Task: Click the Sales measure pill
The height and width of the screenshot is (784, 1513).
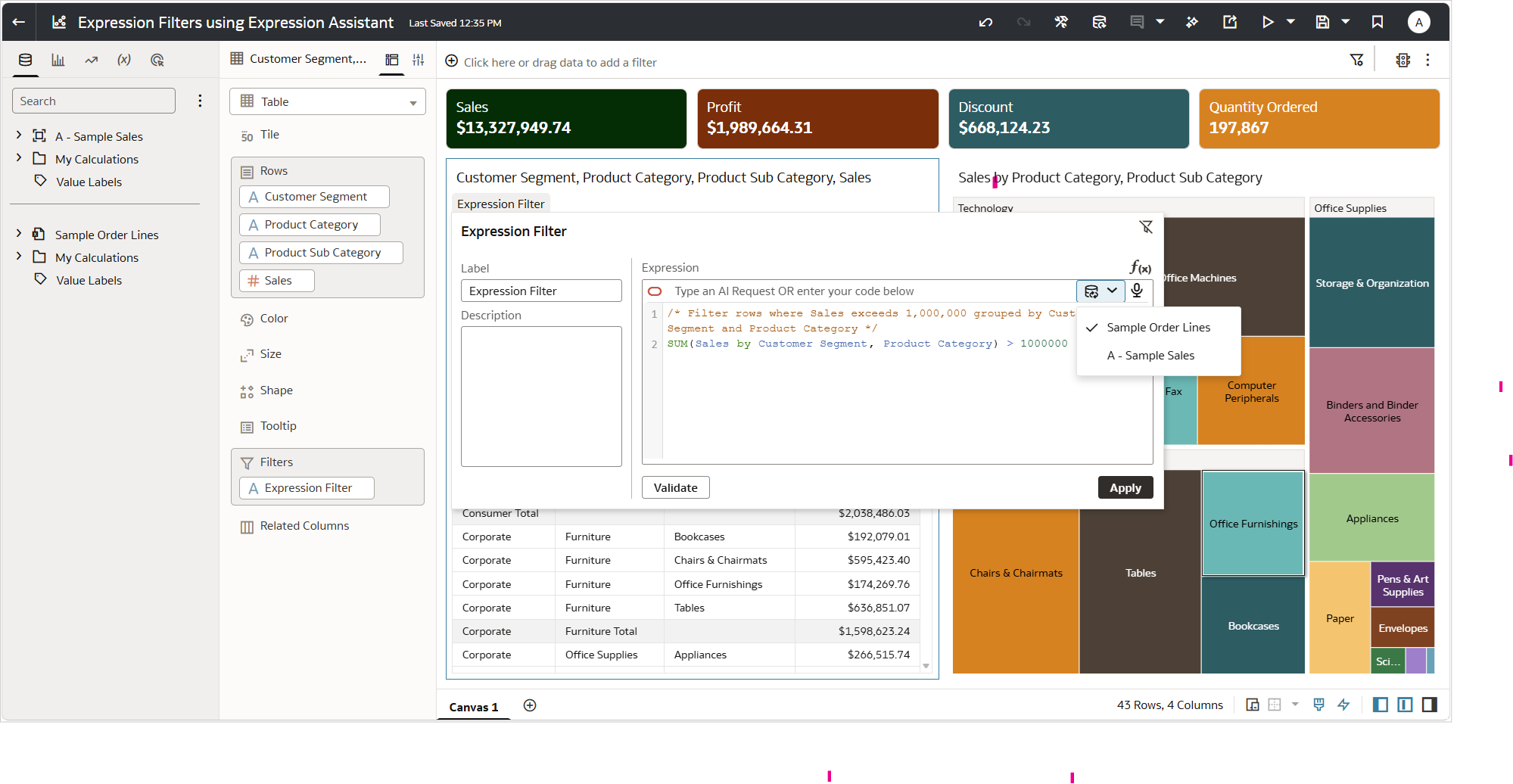Action: [x=277, y=280]
